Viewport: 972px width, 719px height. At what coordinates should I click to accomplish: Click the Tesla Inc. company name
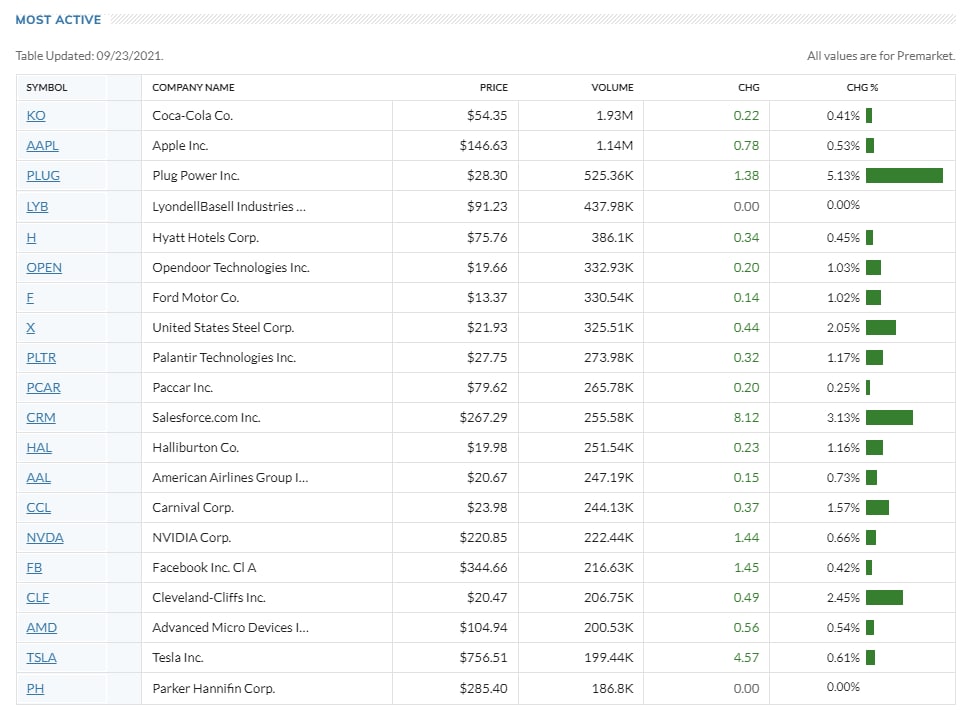point(177,658)
